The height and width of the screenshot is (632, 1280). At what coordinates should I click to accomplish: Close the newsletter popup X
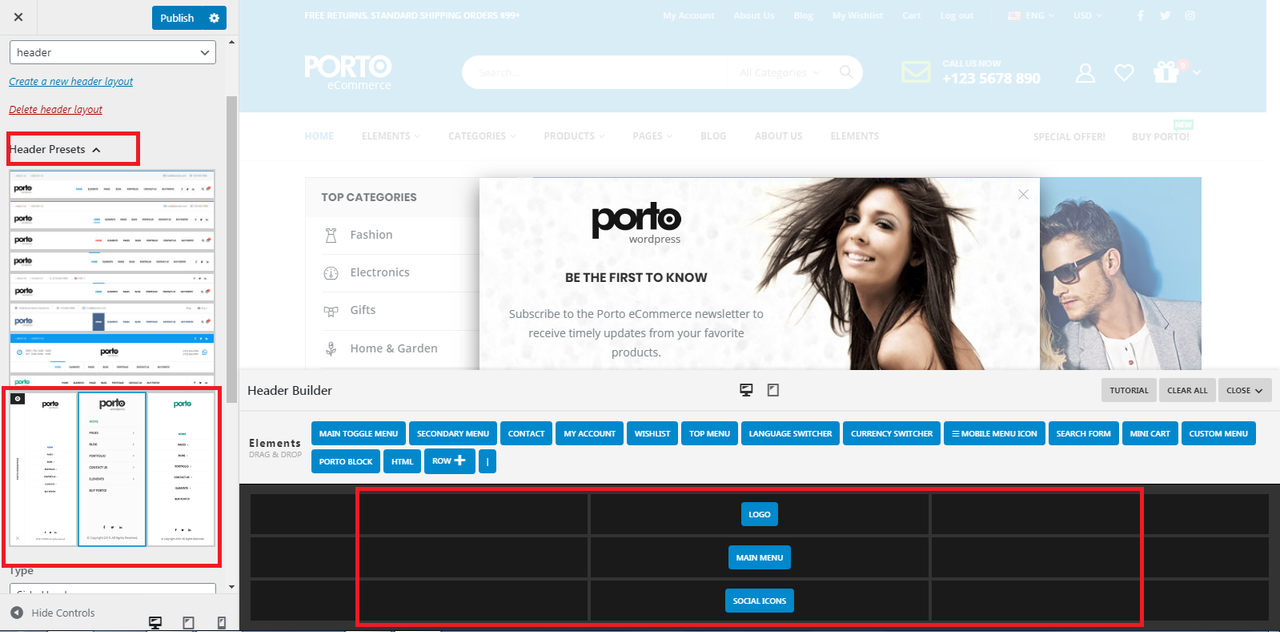[1023, 194]
